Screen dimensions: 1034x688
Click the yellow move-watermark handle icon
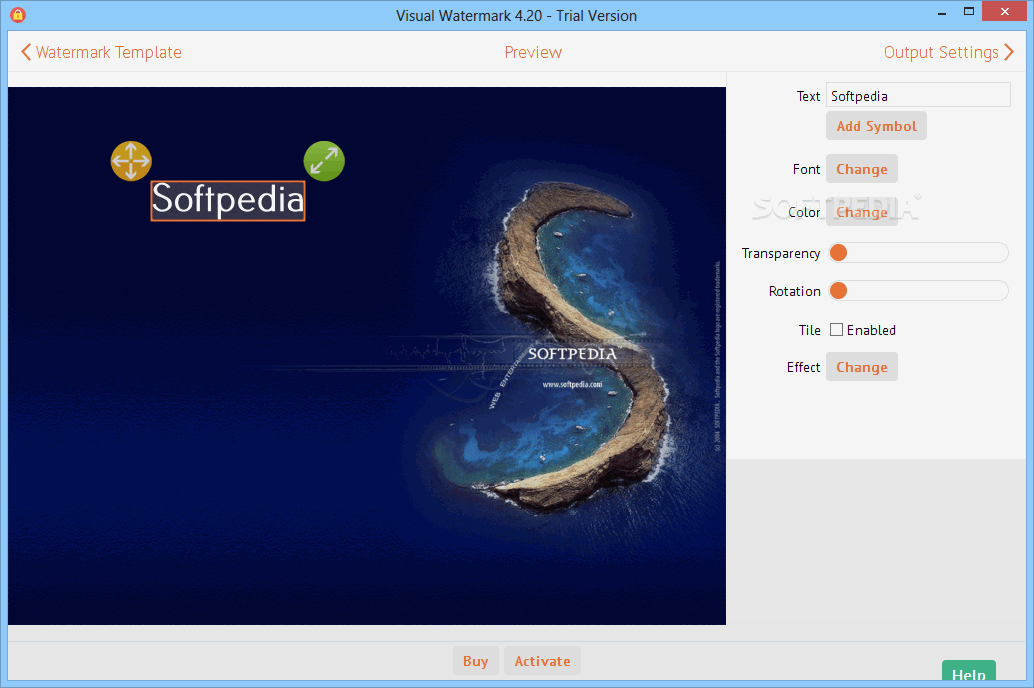[131, 161]
